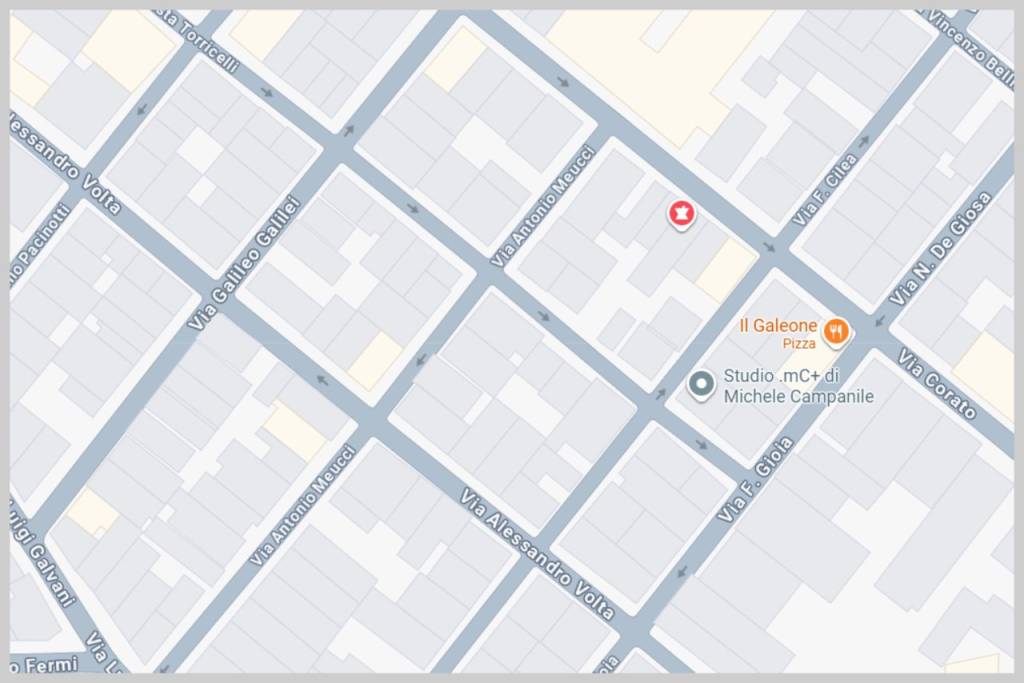Select the Via Corato street label
Viewport: 1024px width, 683px height.
(937, 384)
